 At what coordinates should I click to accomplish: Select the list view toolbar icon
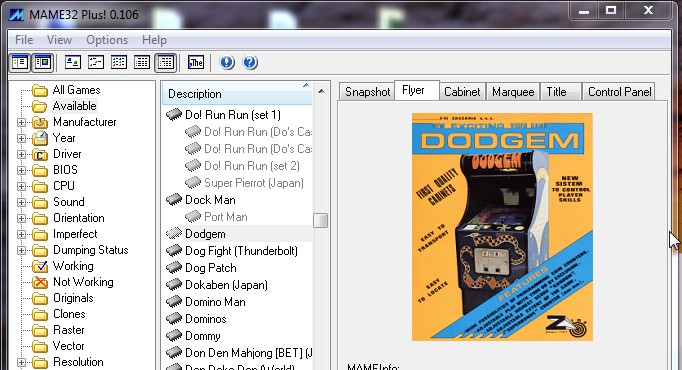tap(119, 63)
